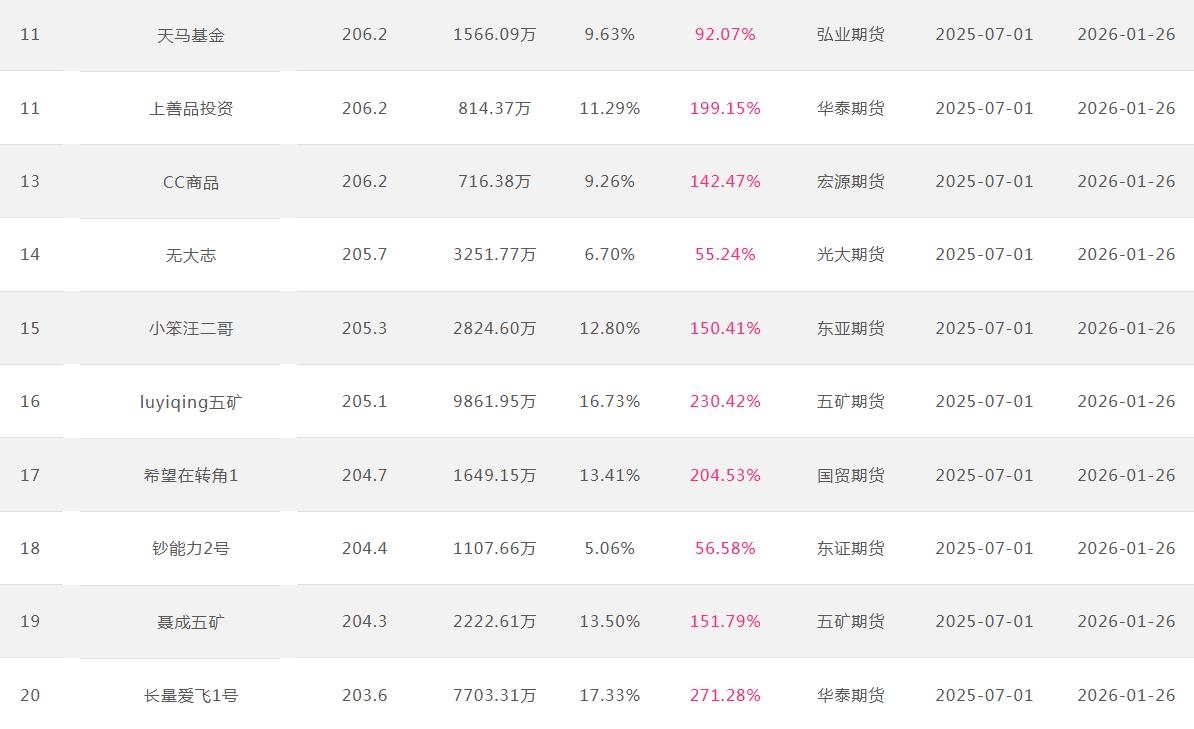Open the CC商品 account
Screen dimensions: 1194x729
[190, 182]
